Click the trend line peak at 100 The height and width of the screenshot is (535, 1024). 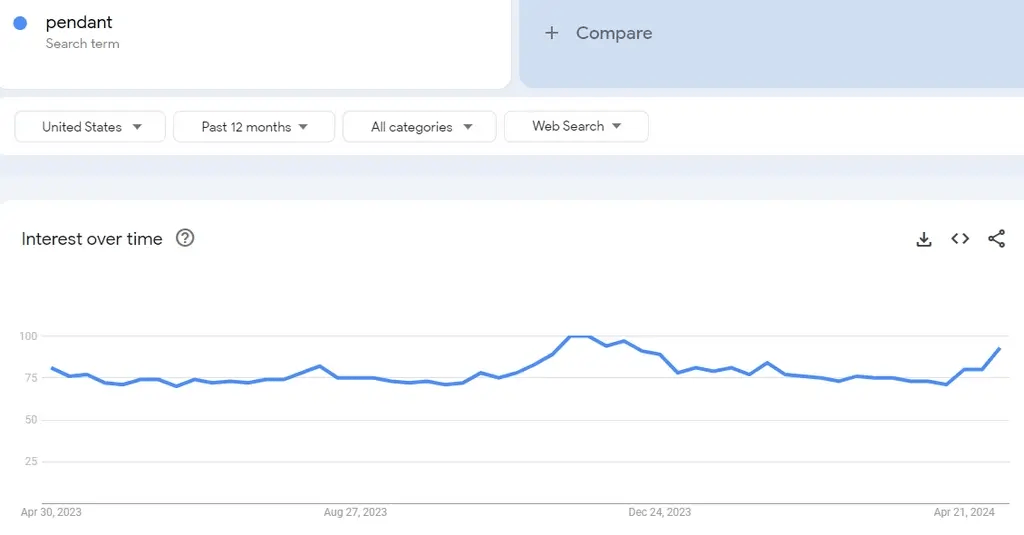coord(580,337)
